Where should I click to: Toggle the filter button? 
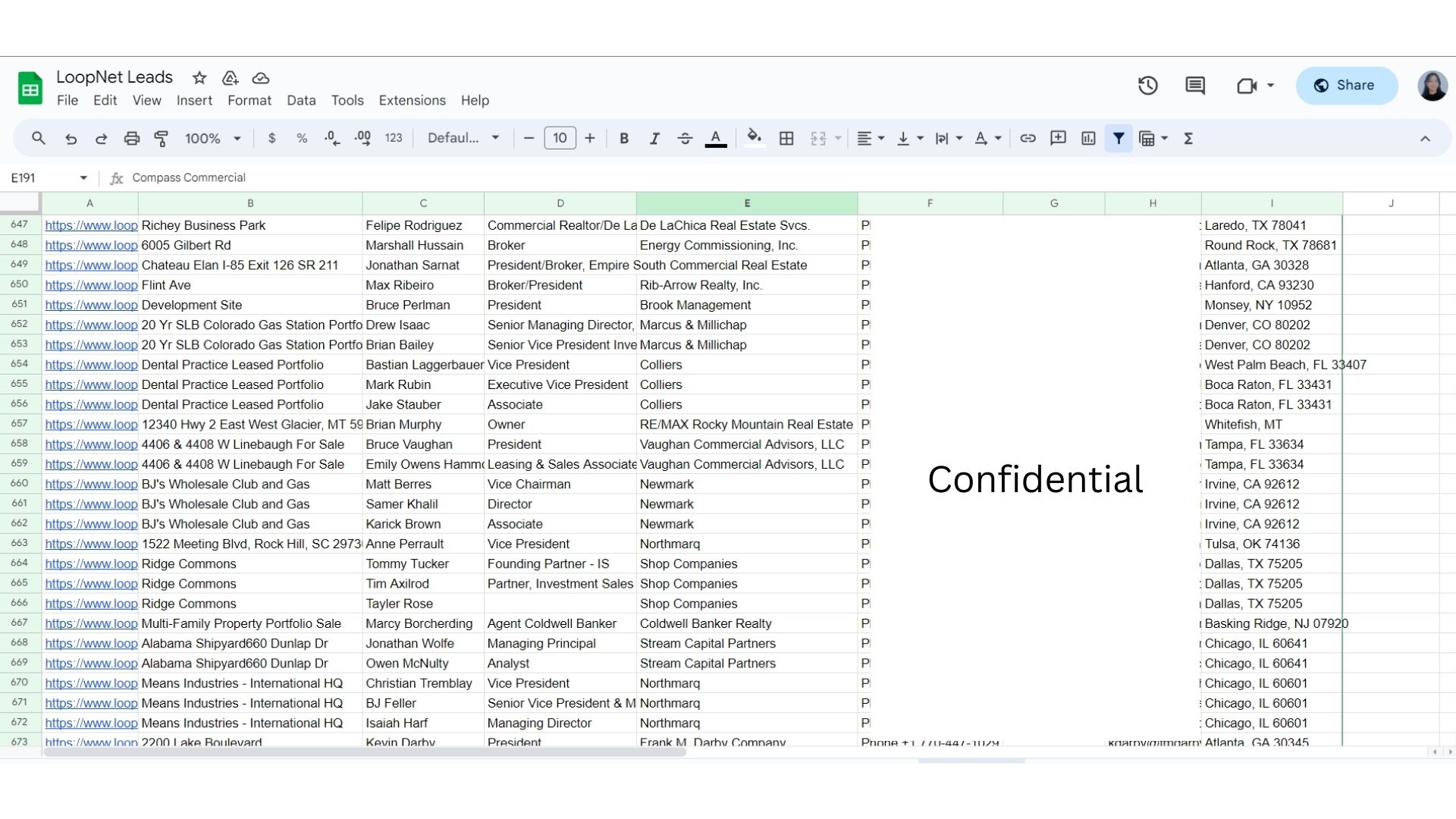(1119, 138)
